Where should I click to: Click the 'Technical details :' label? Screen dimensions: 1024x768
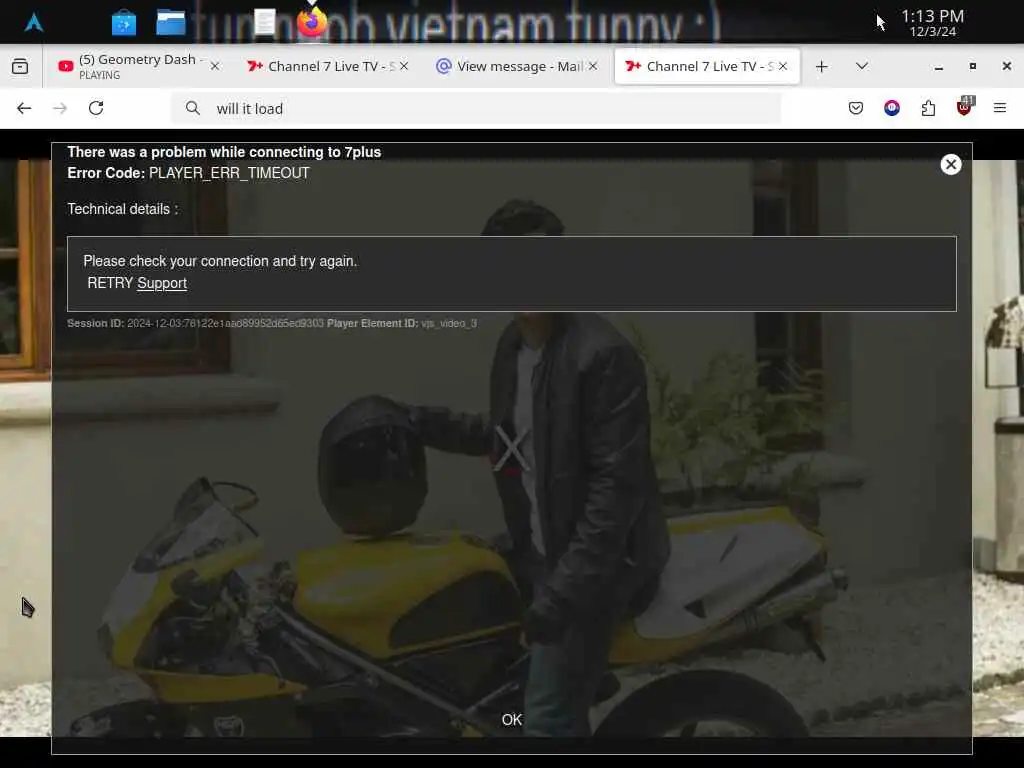[123, 209]
